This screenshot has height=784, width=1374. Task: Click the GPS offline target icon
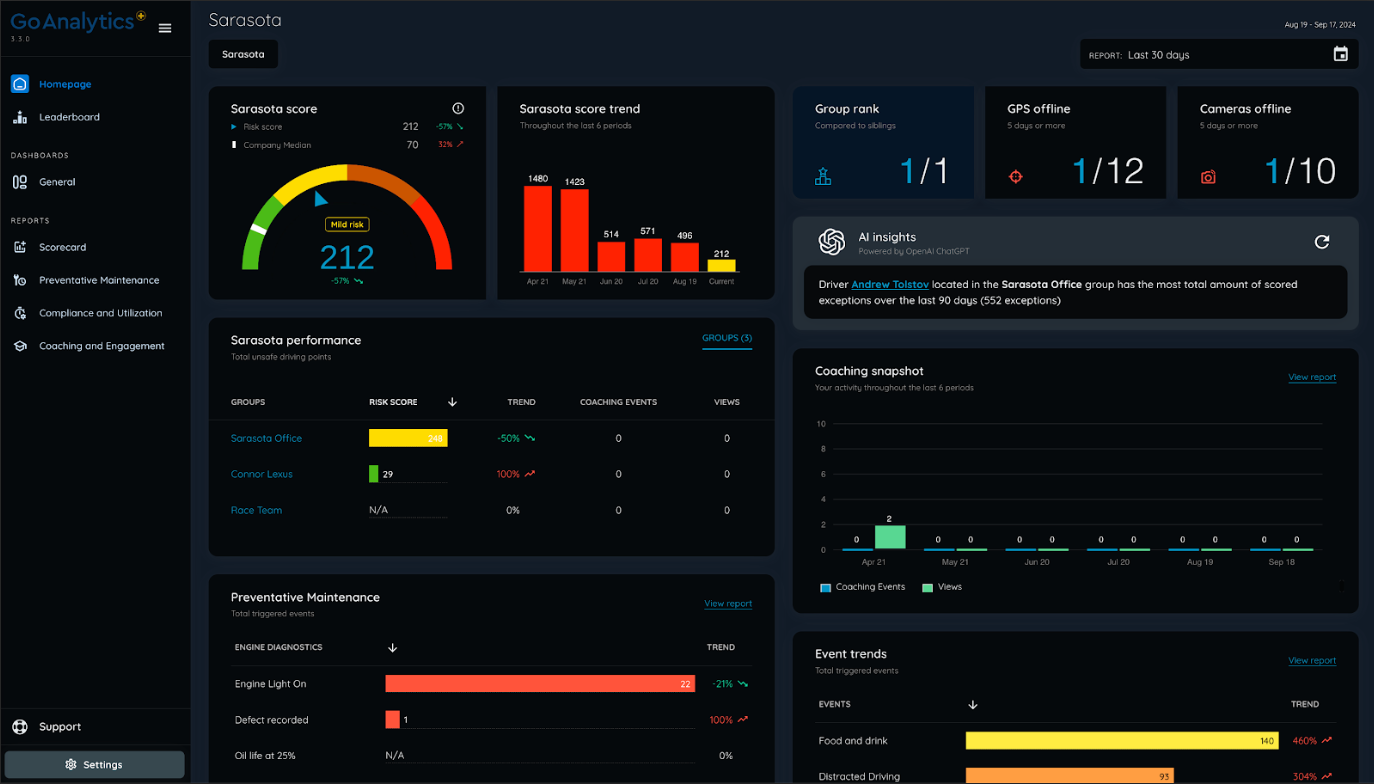pos(1016,175)
